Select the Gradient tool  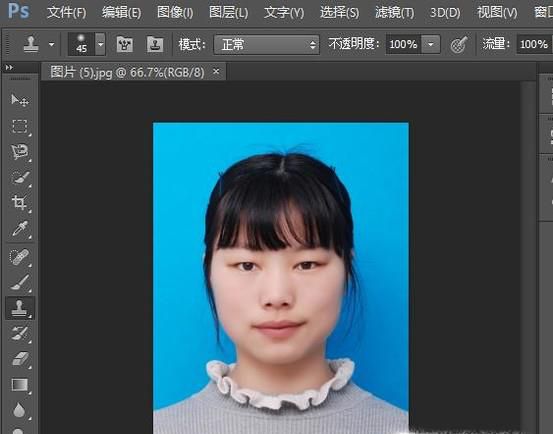coord(20,385)
